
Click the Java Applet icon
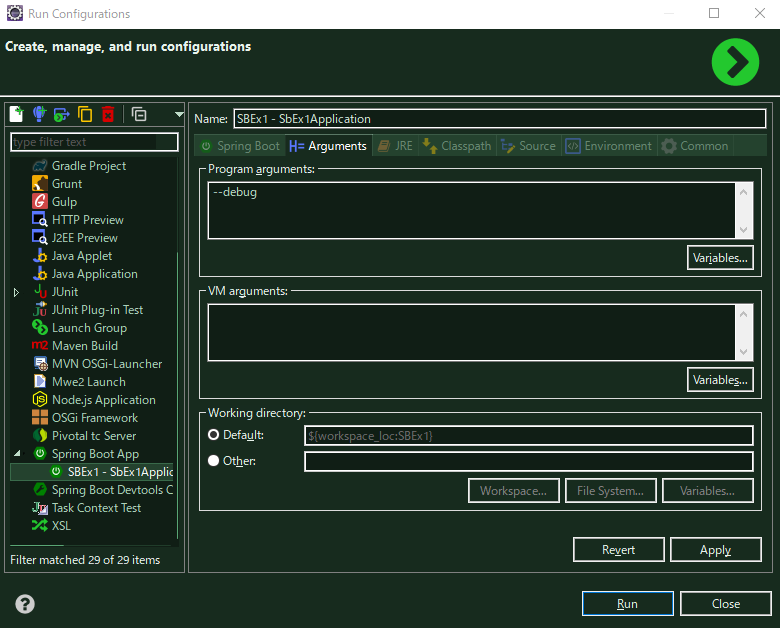coord(40,256)
